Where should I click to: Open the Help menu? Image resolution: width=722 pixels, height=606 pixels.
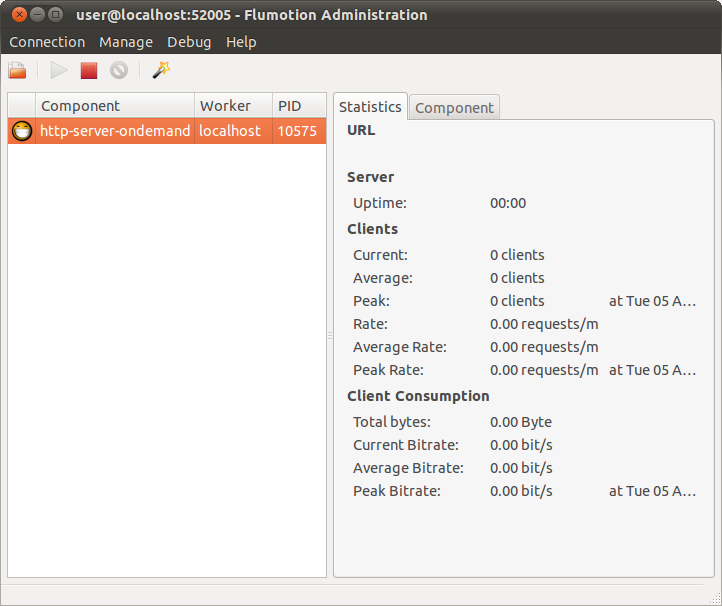click(241, 42)
